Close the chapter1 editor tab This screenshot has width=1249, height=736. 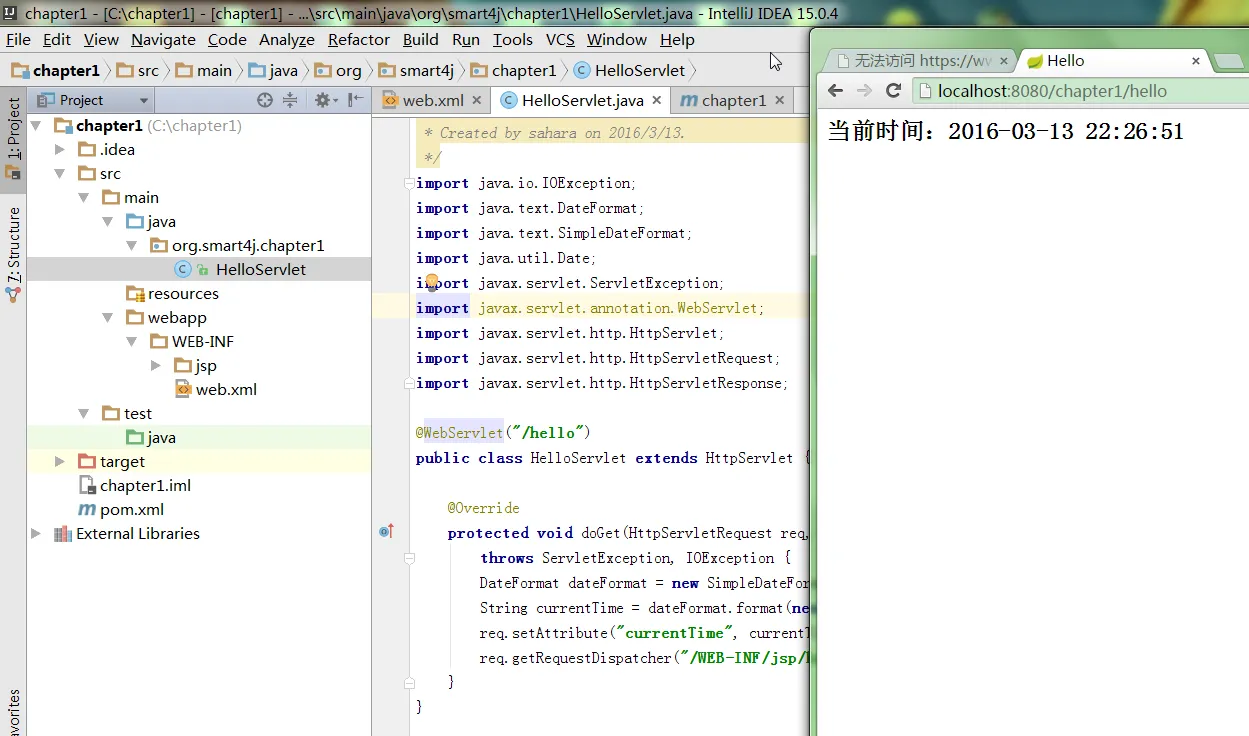coord(780,101)
